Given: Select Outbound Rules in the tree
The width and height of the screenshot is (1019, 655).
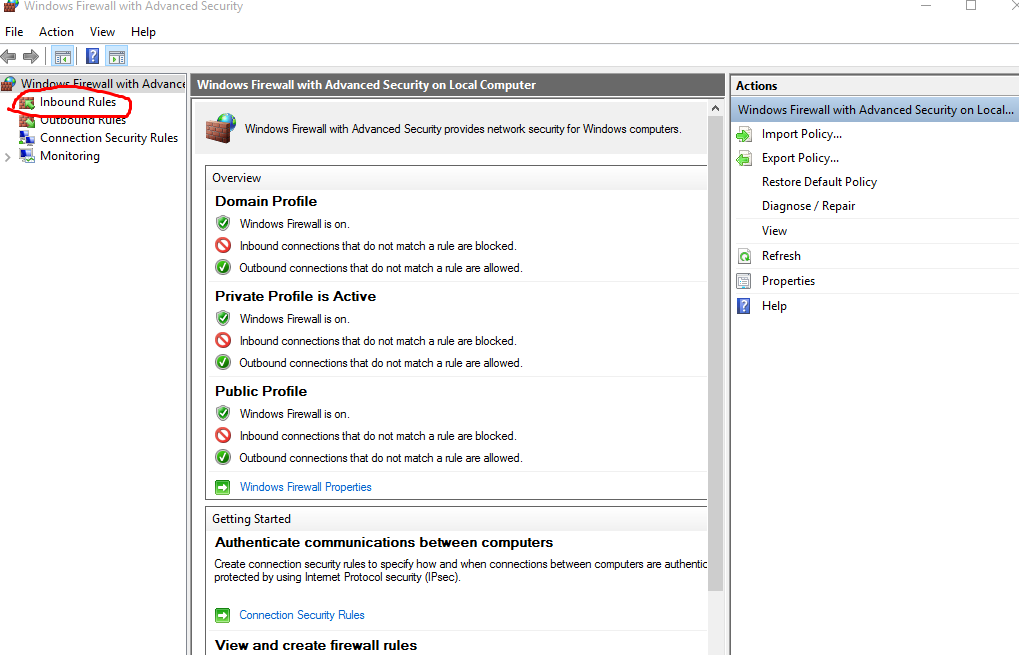Looking at the screenshot, I should 83,120.
